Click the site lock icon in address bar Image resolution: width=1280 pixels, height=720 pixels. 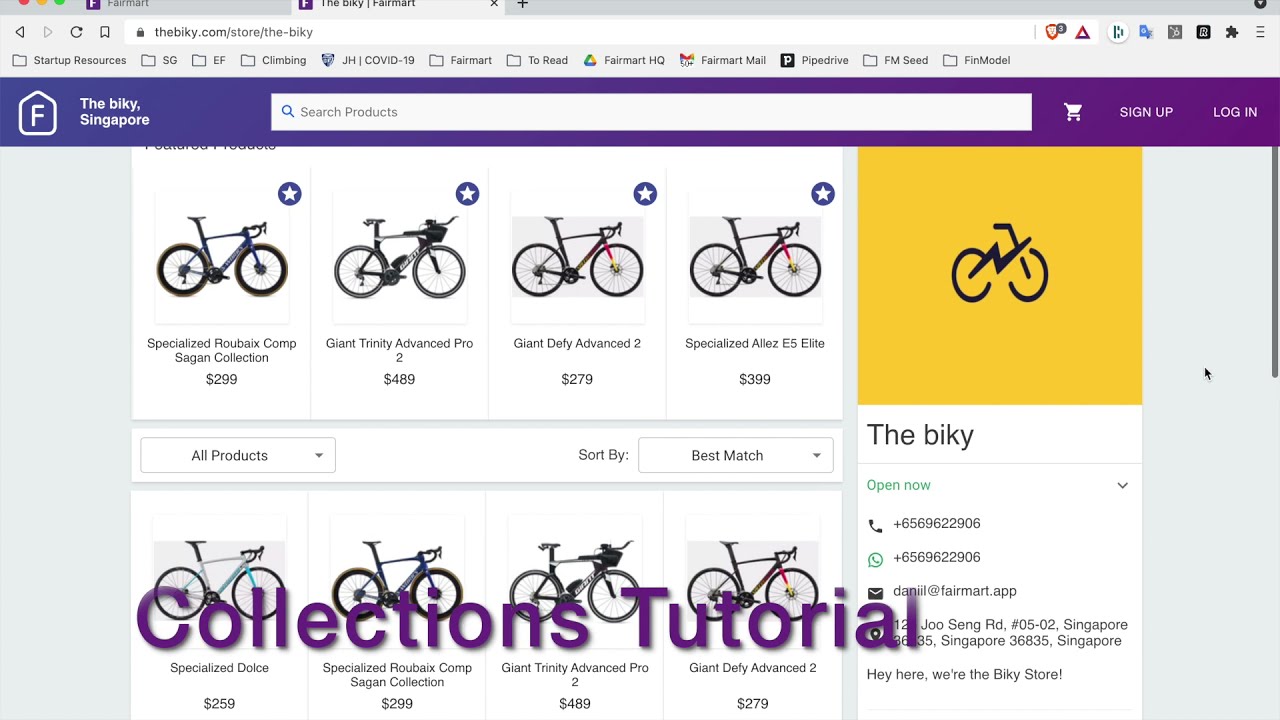142,32
